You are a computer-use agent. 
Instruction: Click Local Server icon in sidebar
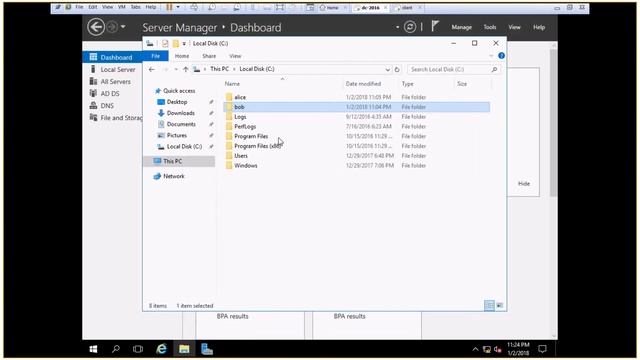click(x=93, y=69)
